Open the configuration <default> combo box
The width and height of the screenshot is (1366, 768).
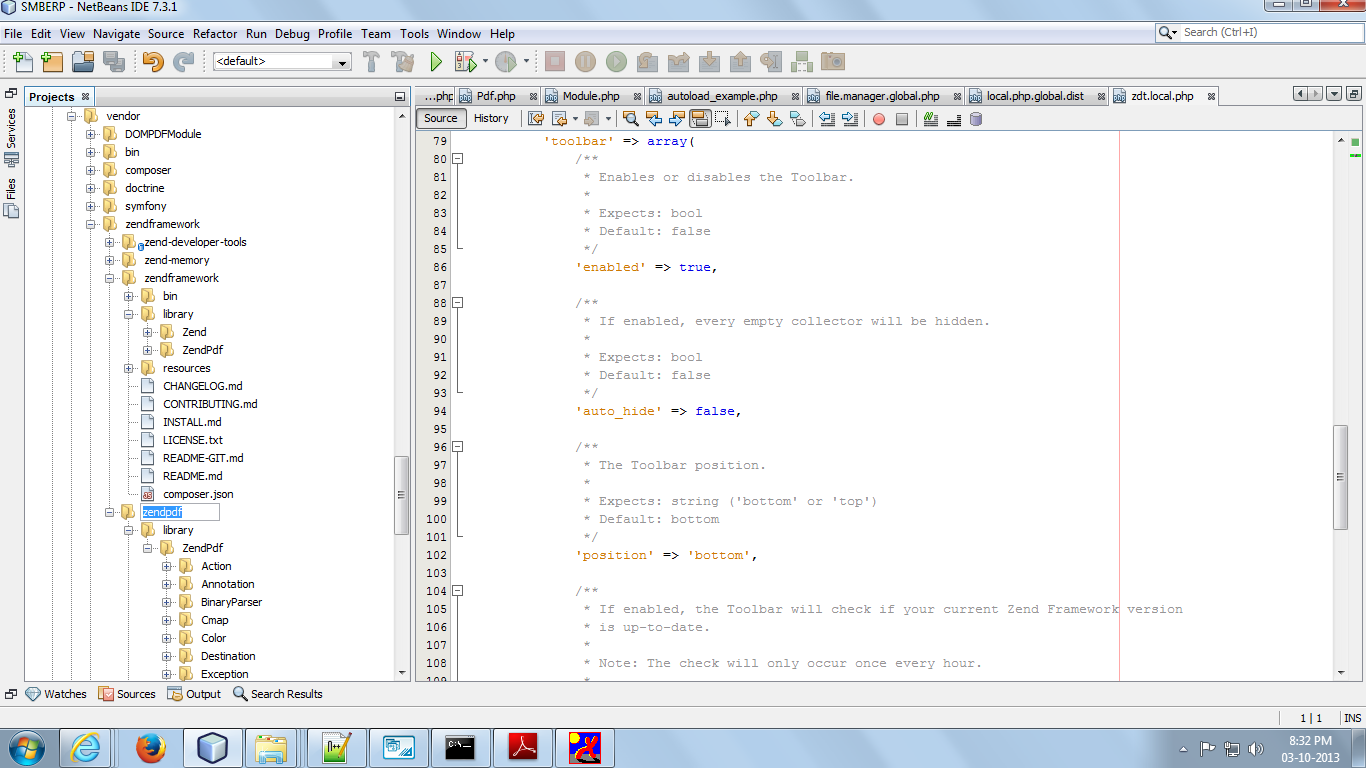coord(282,62)
